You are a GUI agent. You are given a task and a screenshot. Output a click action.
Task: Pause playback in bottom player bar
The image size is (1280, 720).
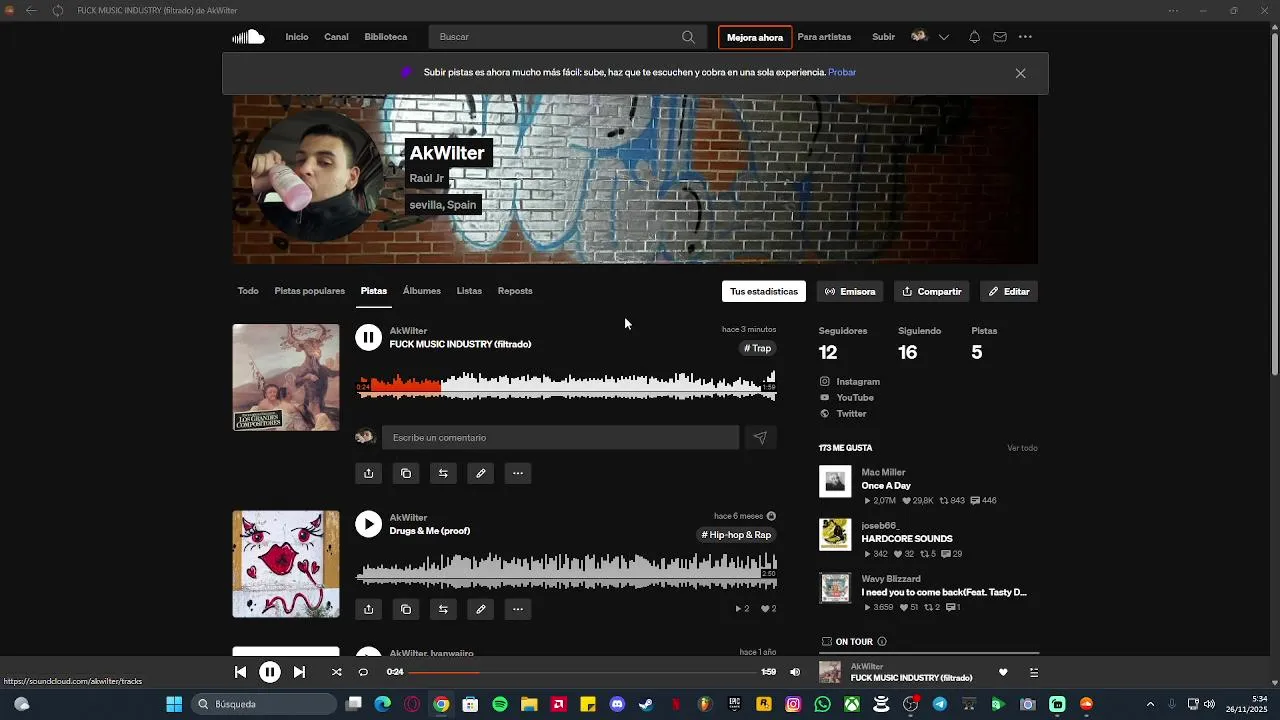(270, 672)
